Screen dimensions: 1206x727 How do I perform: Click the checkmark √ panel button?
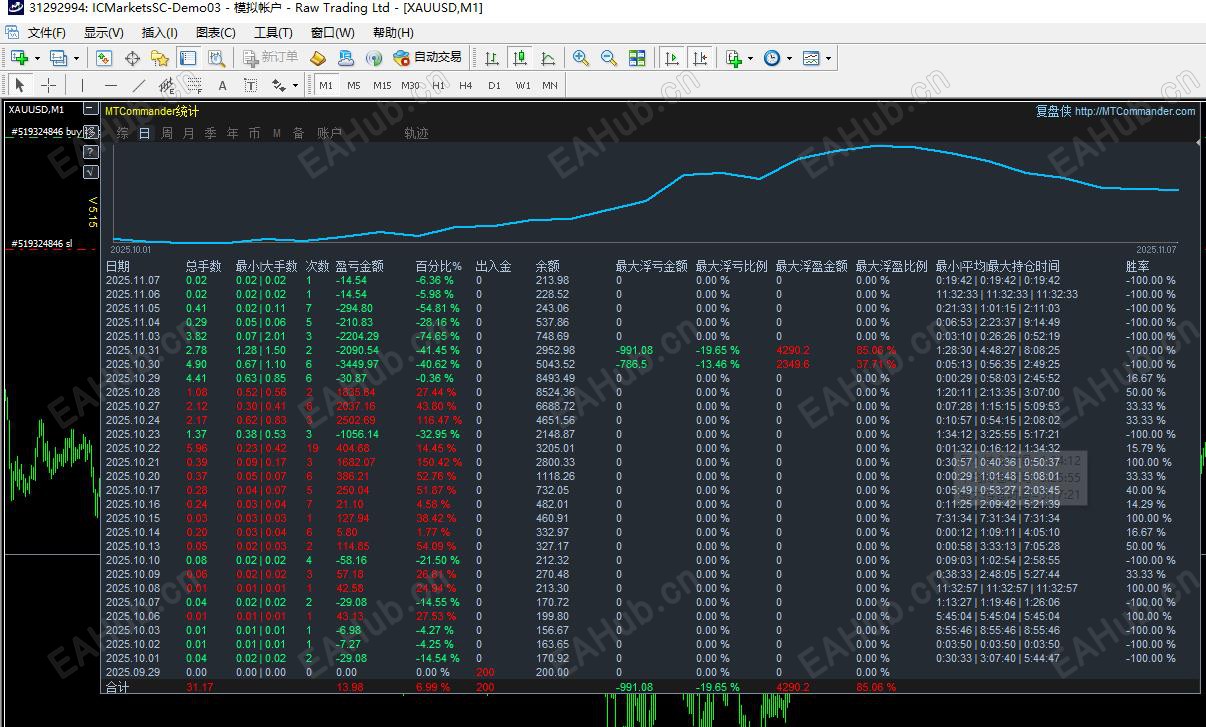(91, 172)
